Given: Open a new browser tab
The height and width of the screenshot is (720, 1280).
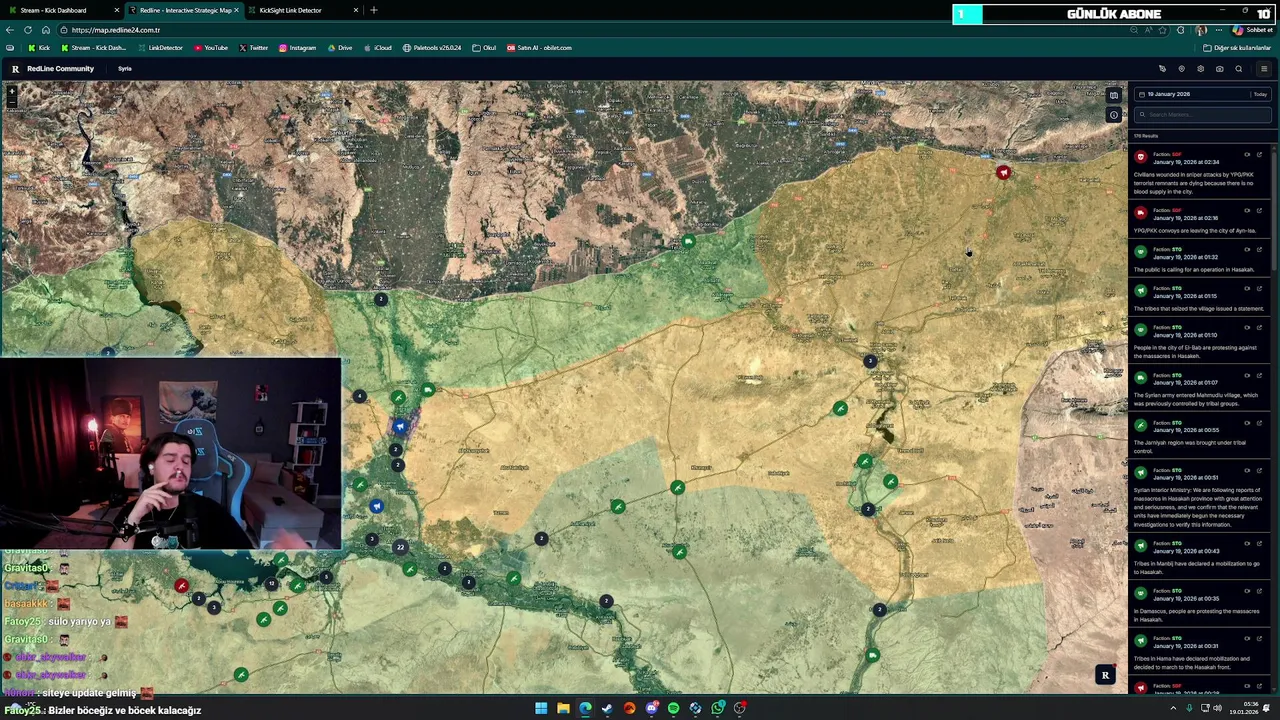Looking at the screenshot, I should click(x=374, y=10).
